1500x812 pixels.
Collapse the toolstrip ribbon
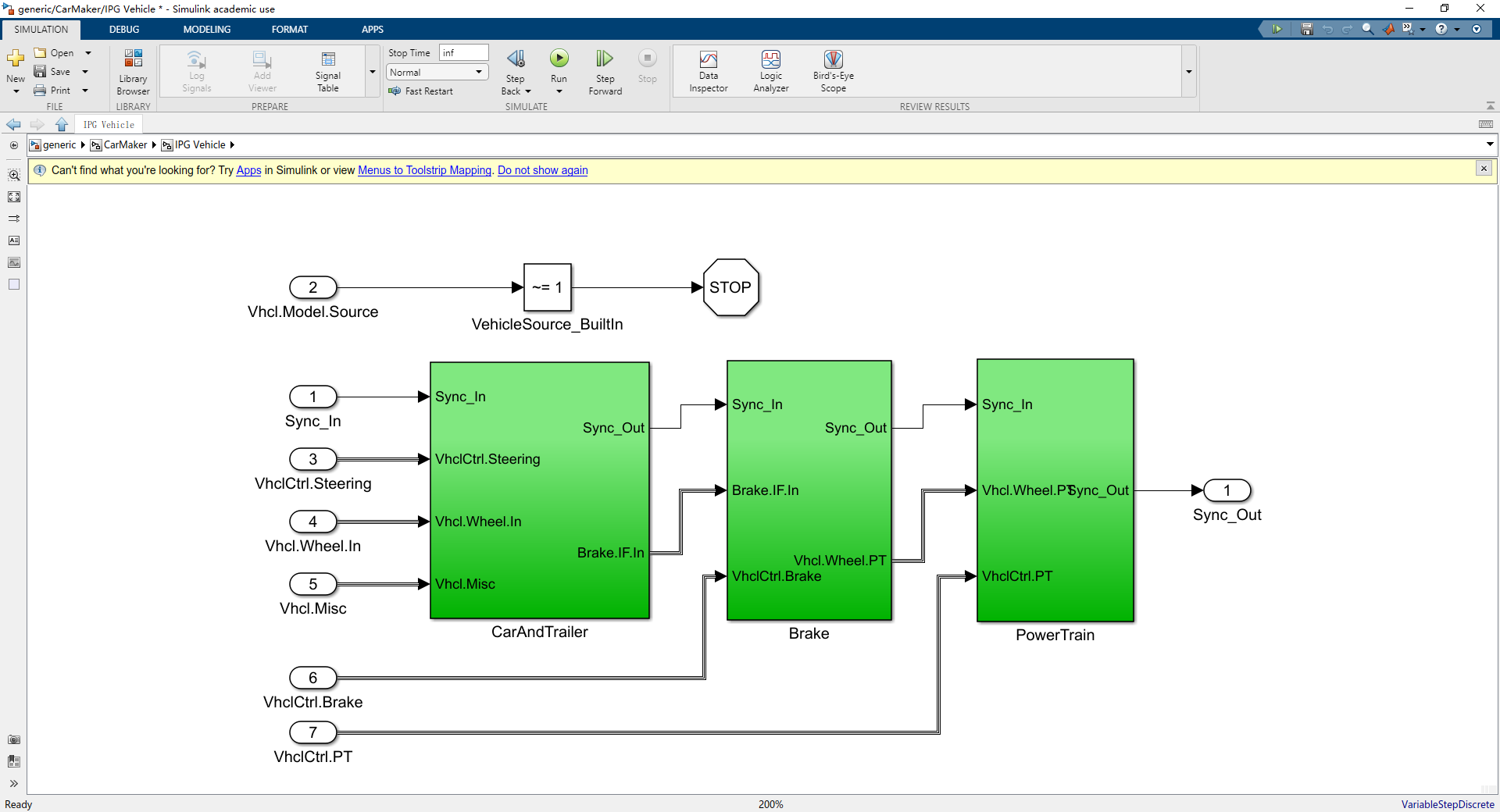coord(1491,106)
